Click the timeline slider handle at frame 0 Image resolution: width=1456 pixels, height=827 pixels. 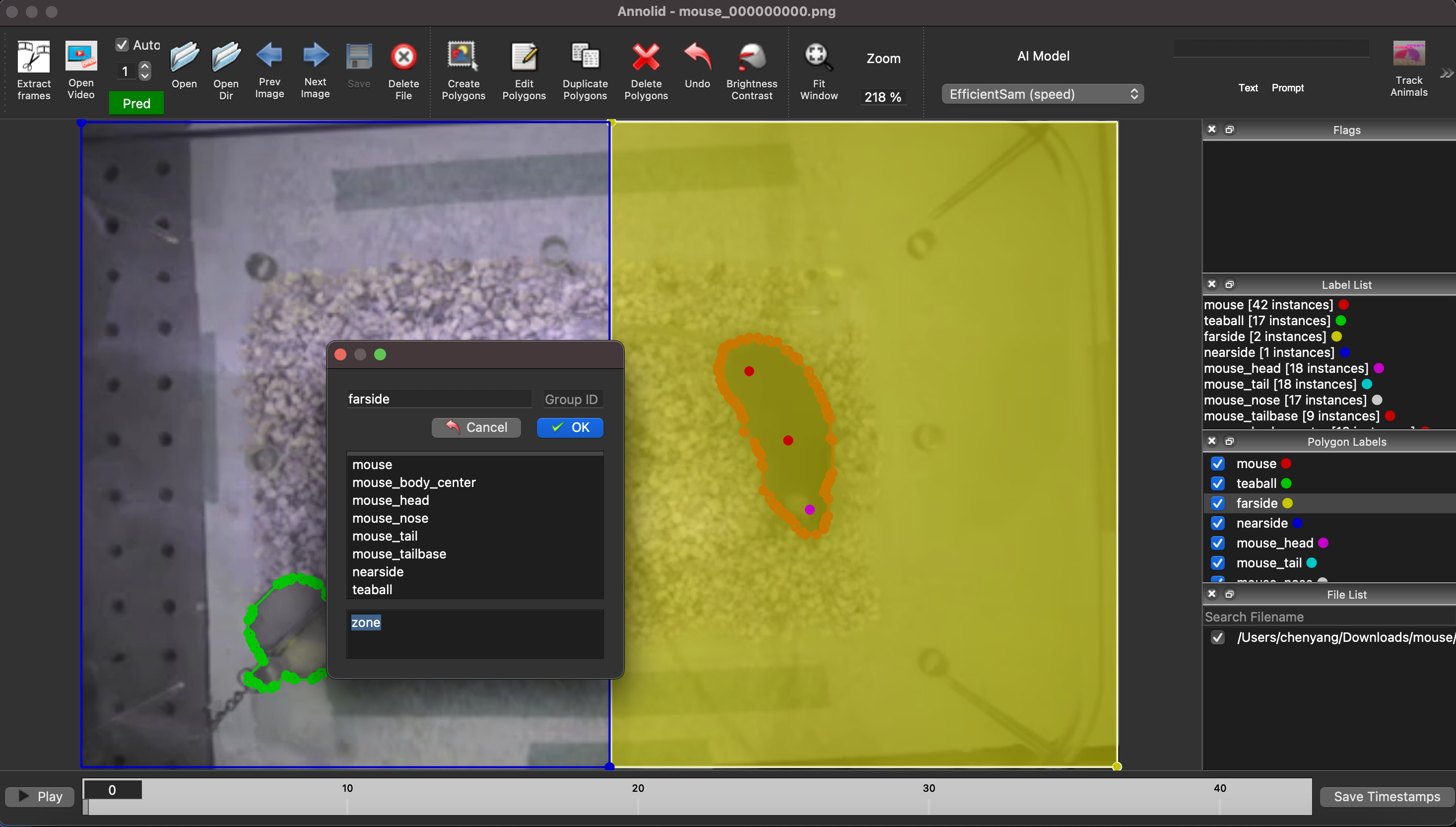(x=86, y=807)
